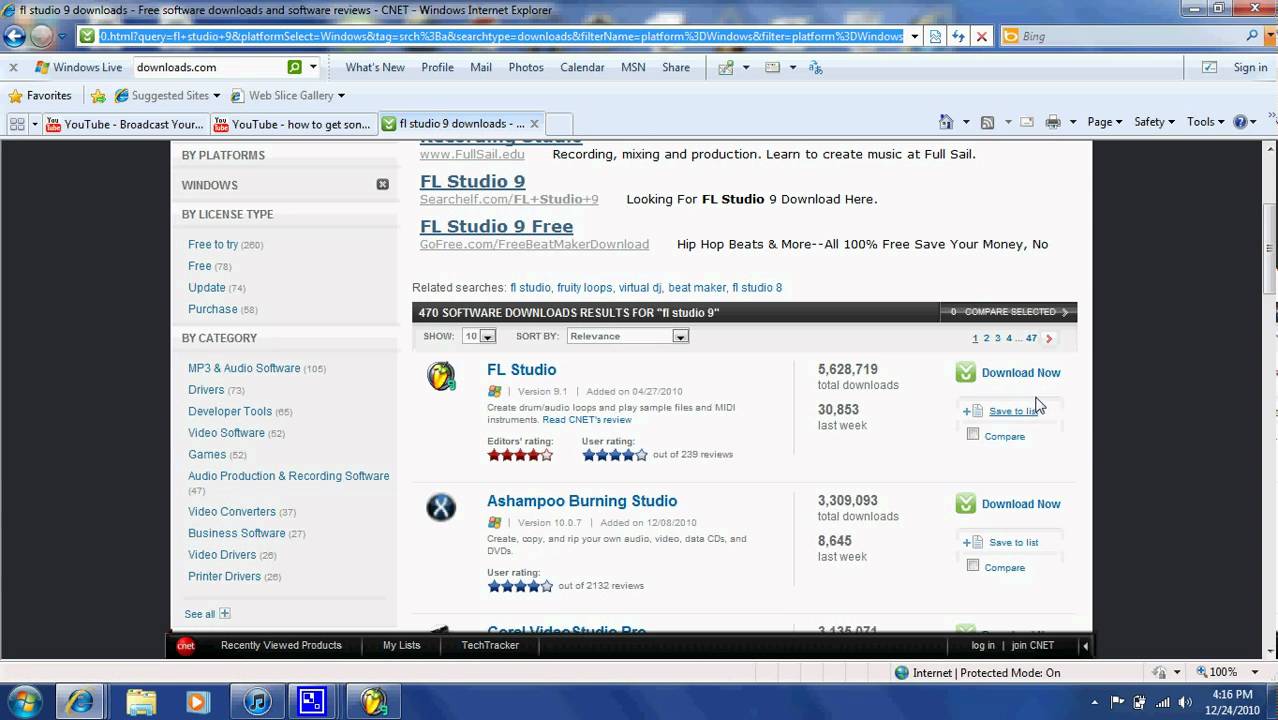The width and height of the screenshot is (1278, 720).
Task: Click Calendar in Windows Live toolbar
Action: [582, 67]
